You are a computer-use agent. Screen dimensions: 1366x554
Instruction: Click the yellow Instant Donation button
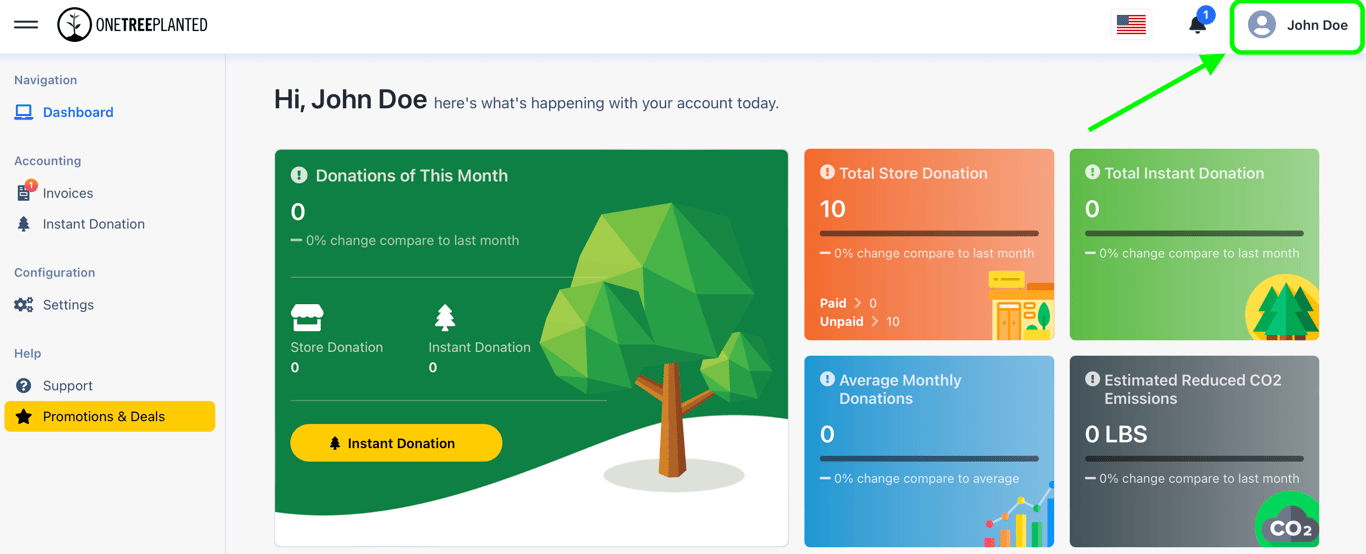click(x=396, y=443)
